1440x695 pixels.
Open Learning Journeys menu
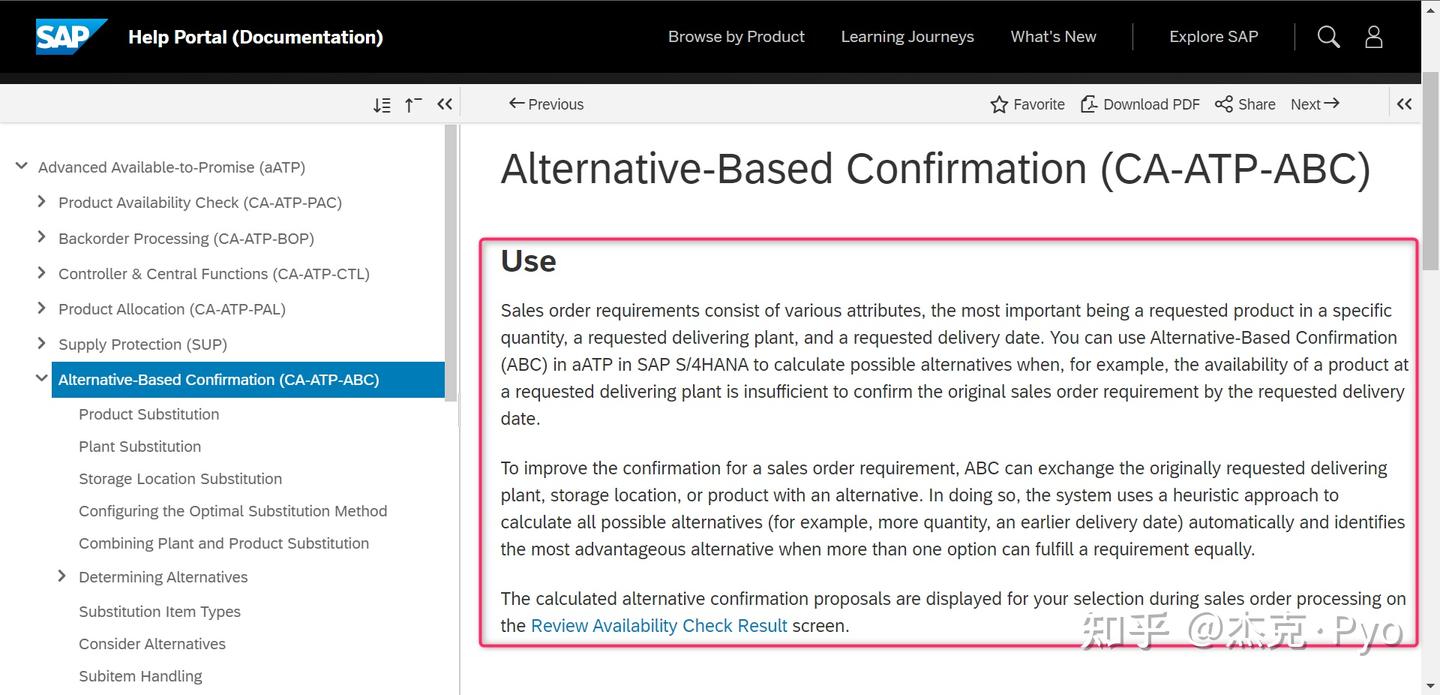click(907, 36)
